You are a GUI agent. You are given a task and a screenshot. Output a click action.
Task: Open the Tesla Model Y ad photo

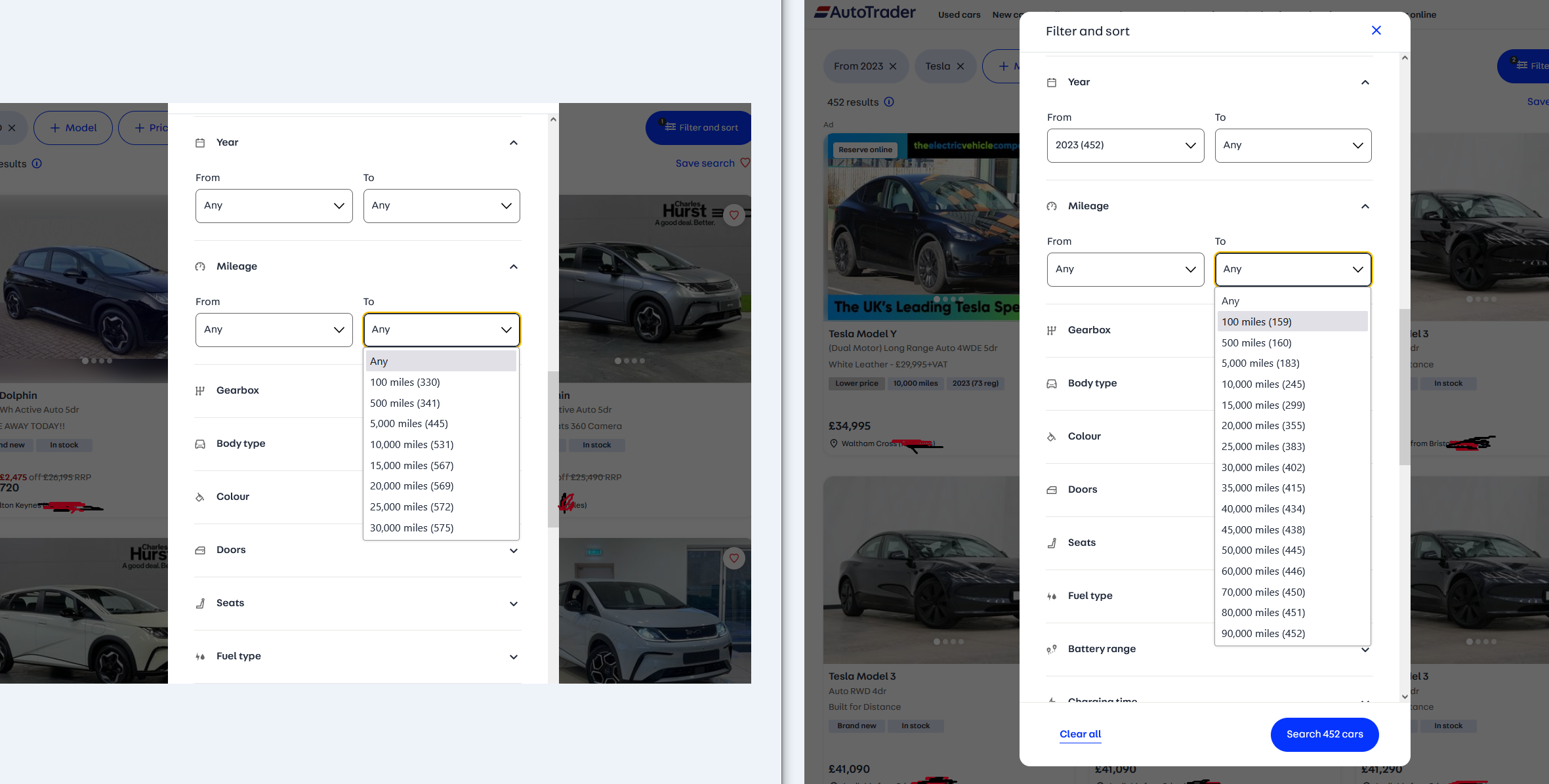922,226
